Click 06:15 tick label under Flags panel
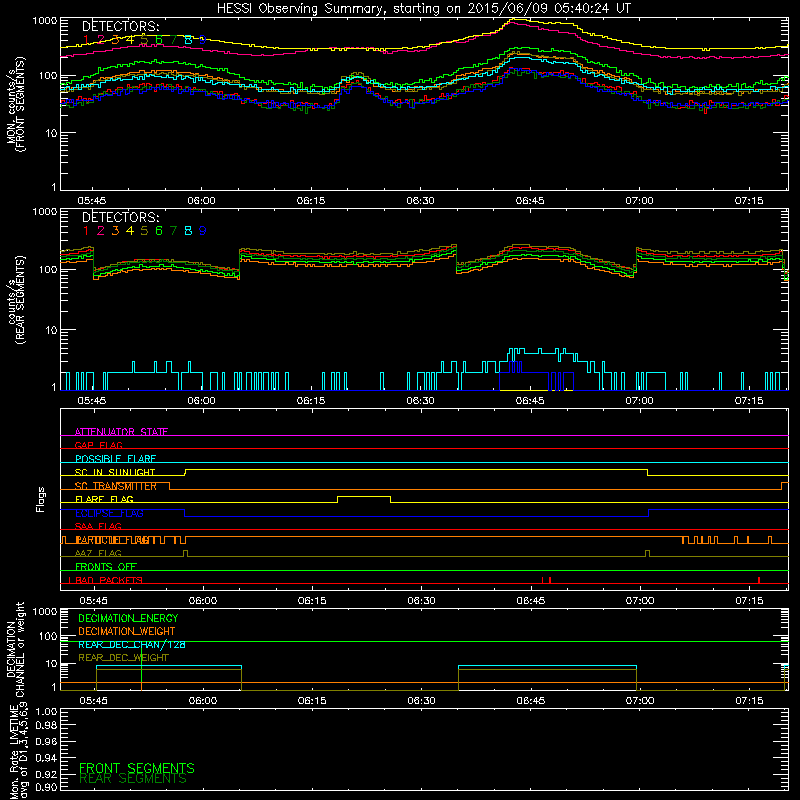800x800 pixels. (x=312, y=601)
